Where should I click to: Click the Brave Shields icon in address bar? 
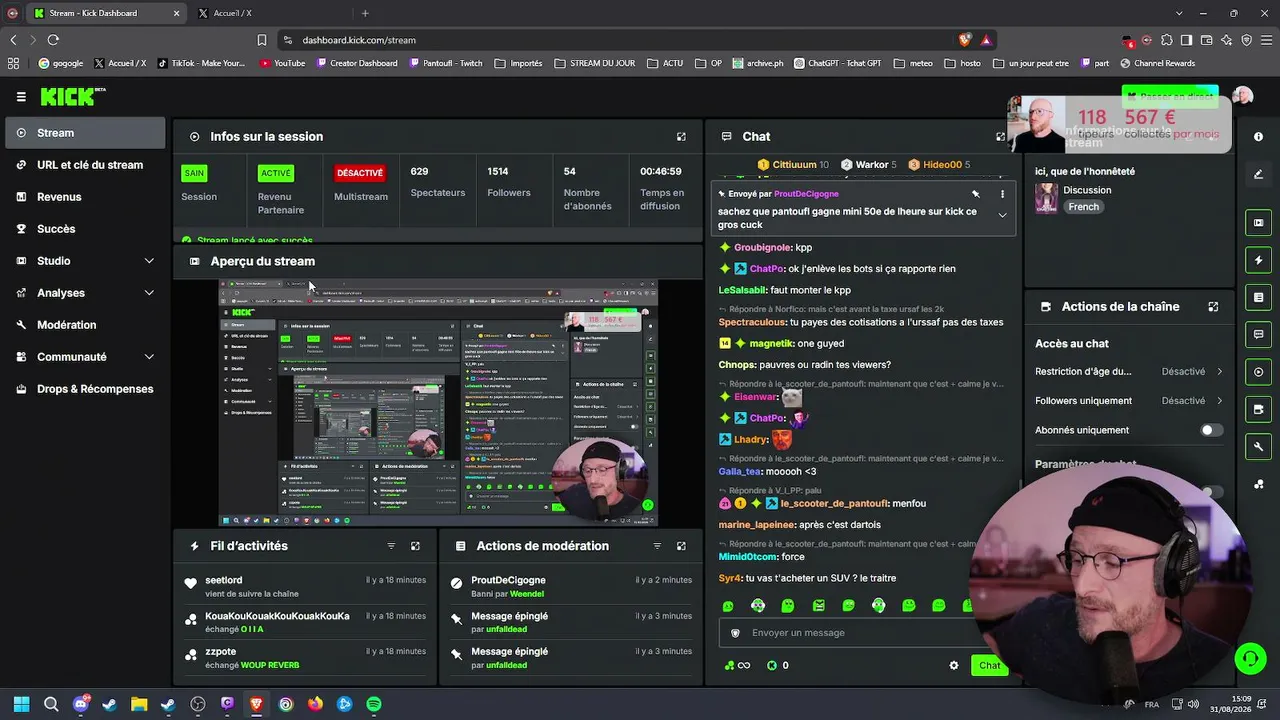965,40
